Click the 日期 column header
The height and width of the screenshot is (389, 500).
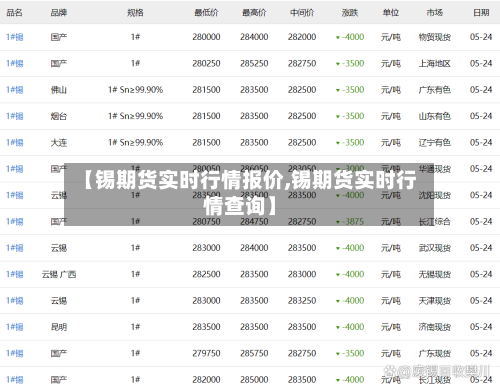click(x=481, y=13)
